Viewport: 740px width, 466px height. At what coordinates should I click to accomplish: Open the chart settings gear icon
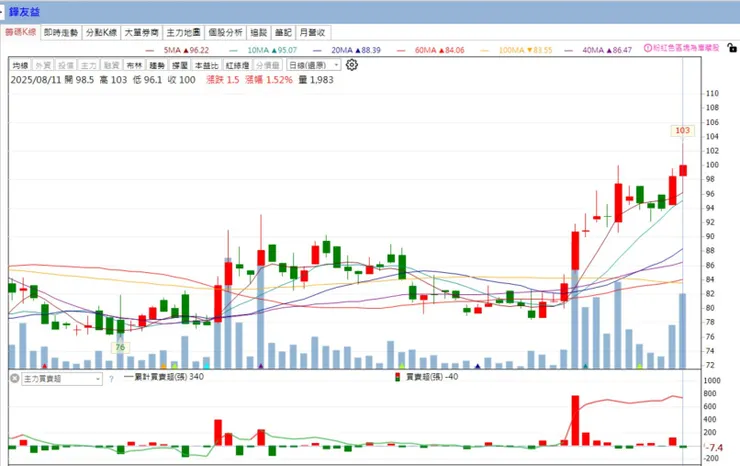pos(352,65)
